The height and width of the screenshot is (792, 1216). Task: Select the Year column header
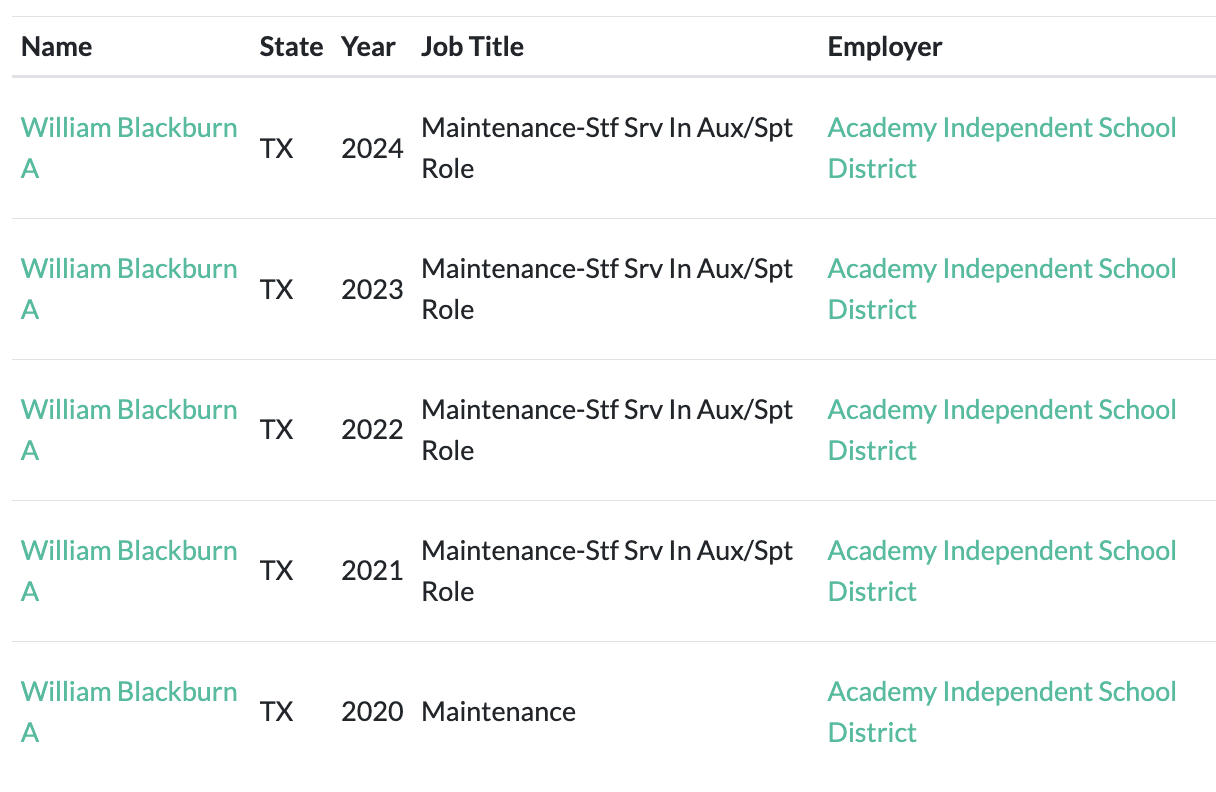pyautogui.click(x=368, y=47)
